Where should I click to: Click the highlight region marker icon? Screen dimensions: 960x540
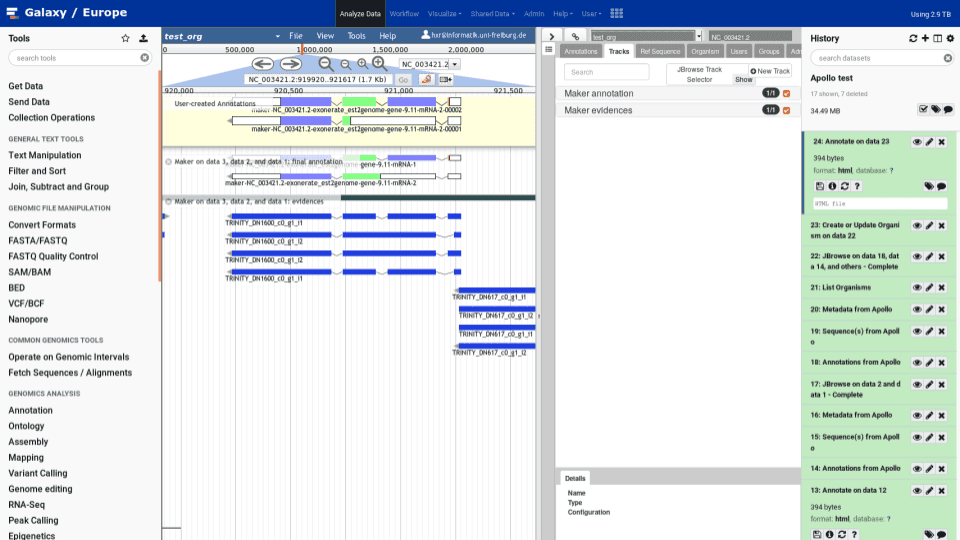(426, 79)
